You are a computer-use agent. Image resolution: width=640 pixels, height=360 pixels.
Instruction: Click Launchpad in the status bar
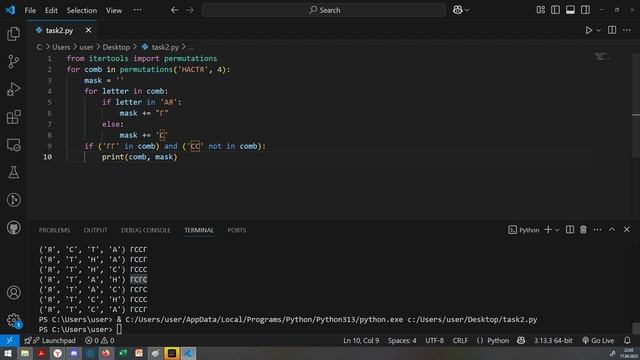point(50,340)
